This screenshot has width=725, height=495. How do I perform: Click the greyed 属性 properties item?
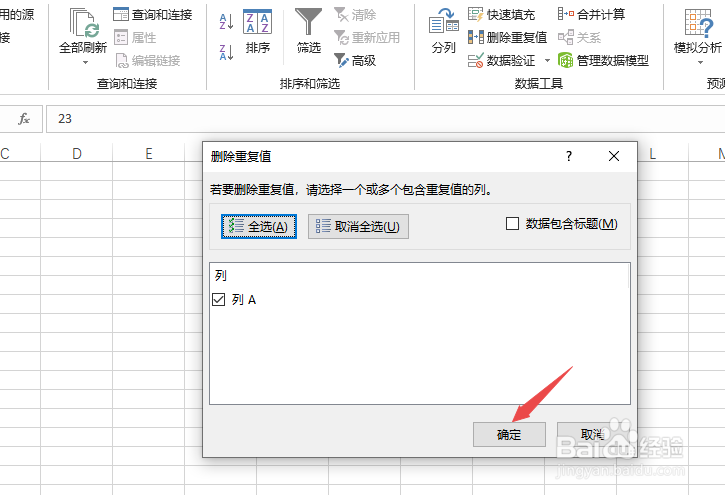pos(135,37)
